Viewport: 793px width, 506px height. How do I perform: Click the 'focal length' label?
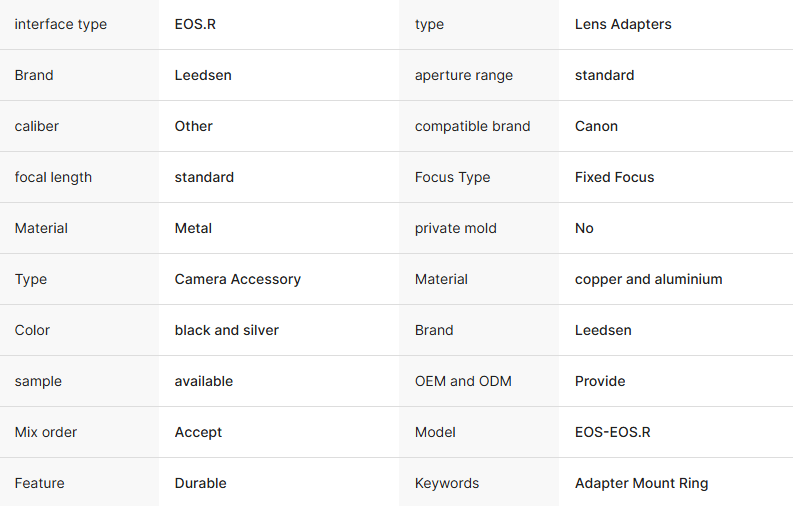tap(53, 177)
